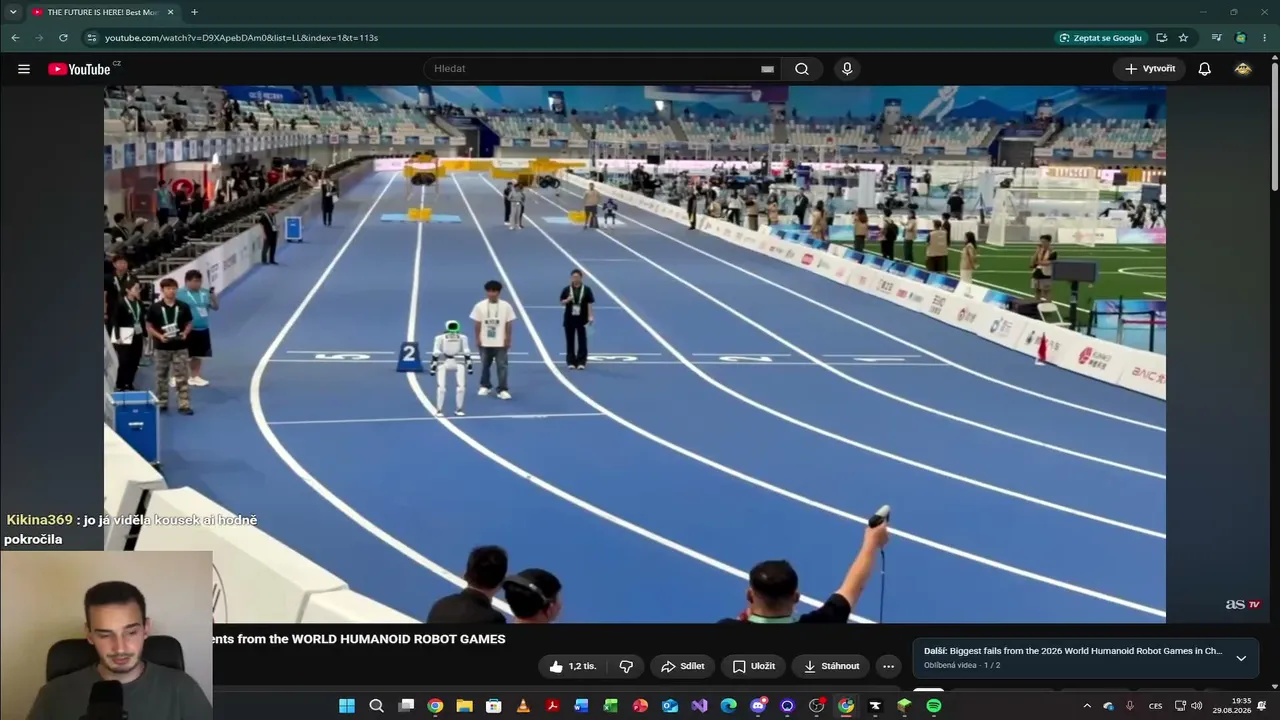Dislike the video with thumbs down

pos(626,666)
